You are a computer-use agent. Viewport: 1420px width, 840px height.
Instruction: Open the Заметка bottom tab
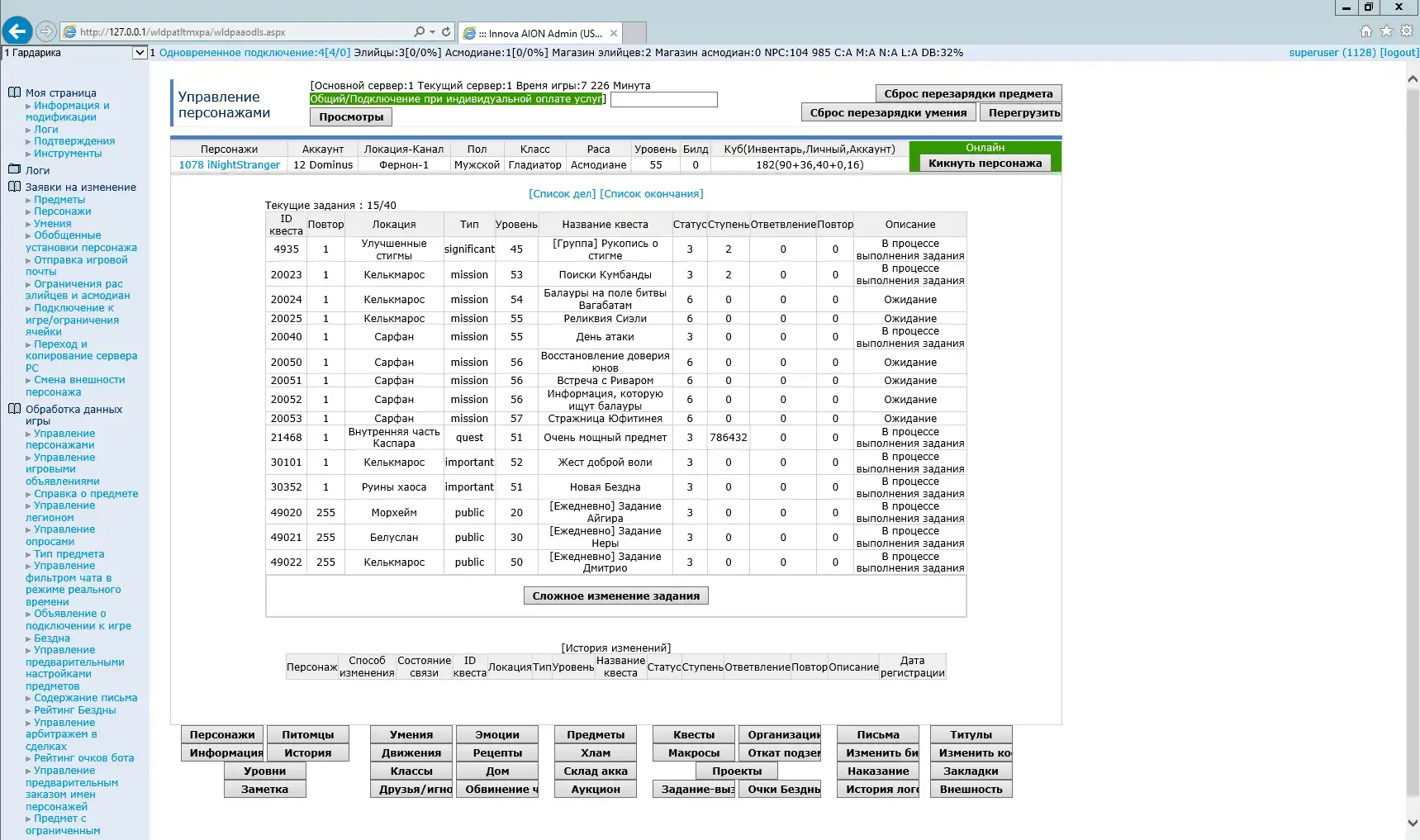click(x=265, y=789)
